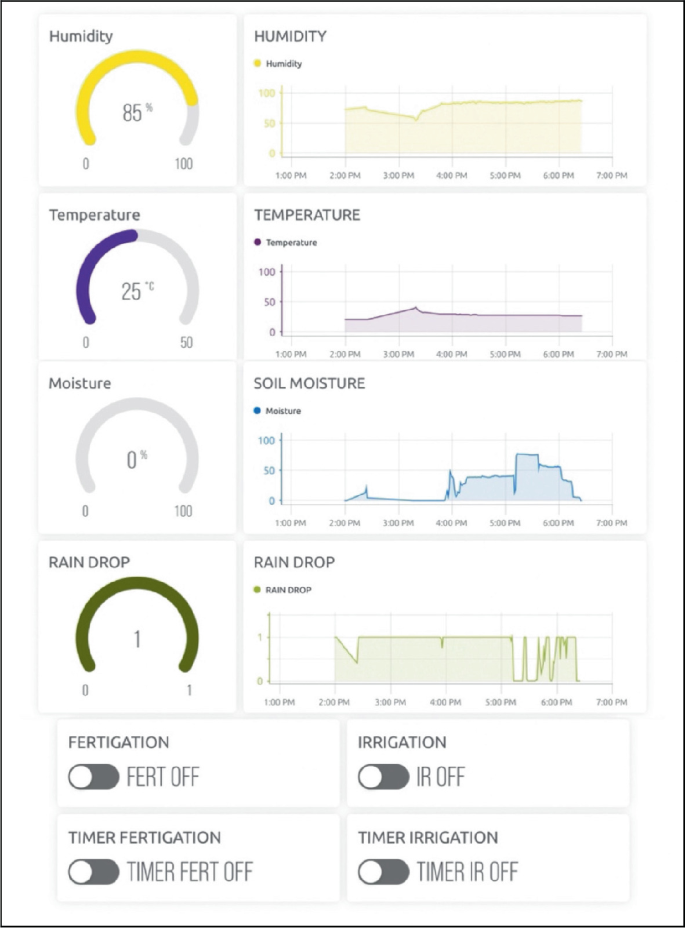
Task: Click the FERTIGATION widget label
Action: tap(118, 742)
